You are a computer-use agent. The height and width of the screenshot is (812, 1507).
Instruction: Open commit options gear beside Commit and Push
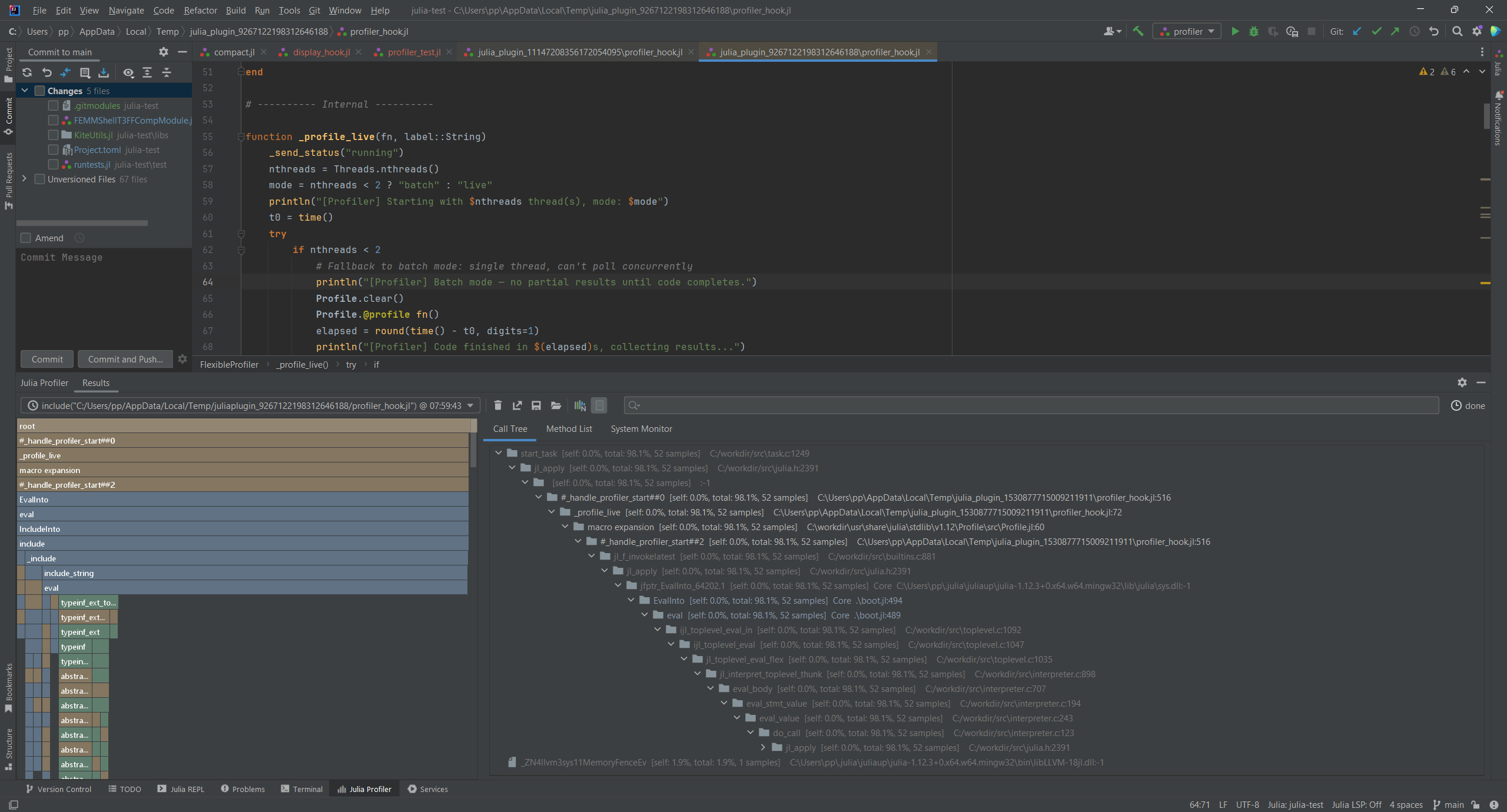point(182,359)
